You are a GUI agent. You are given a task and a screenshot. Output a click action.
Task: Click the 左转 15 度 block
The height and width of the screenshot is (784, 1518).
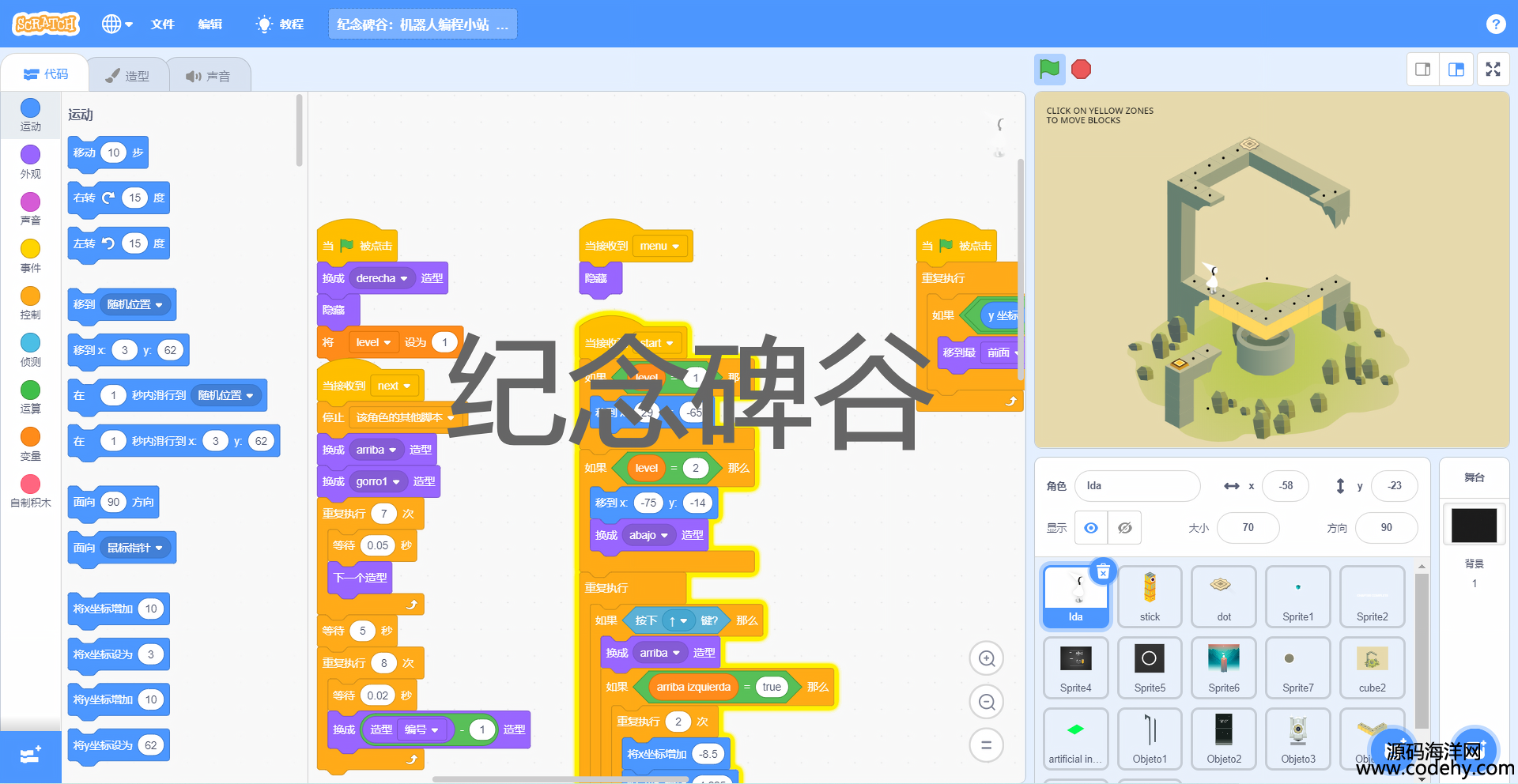coord(119,243)
